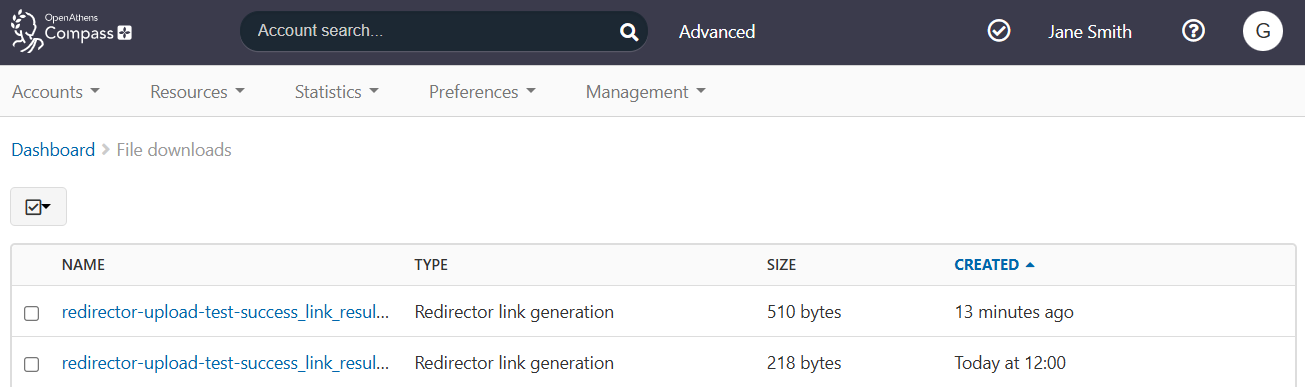Click Redirector link generation in 510 bytes row
Image resolution: width=1305 pixels, height=387 pixels.
tap(514, 312)
